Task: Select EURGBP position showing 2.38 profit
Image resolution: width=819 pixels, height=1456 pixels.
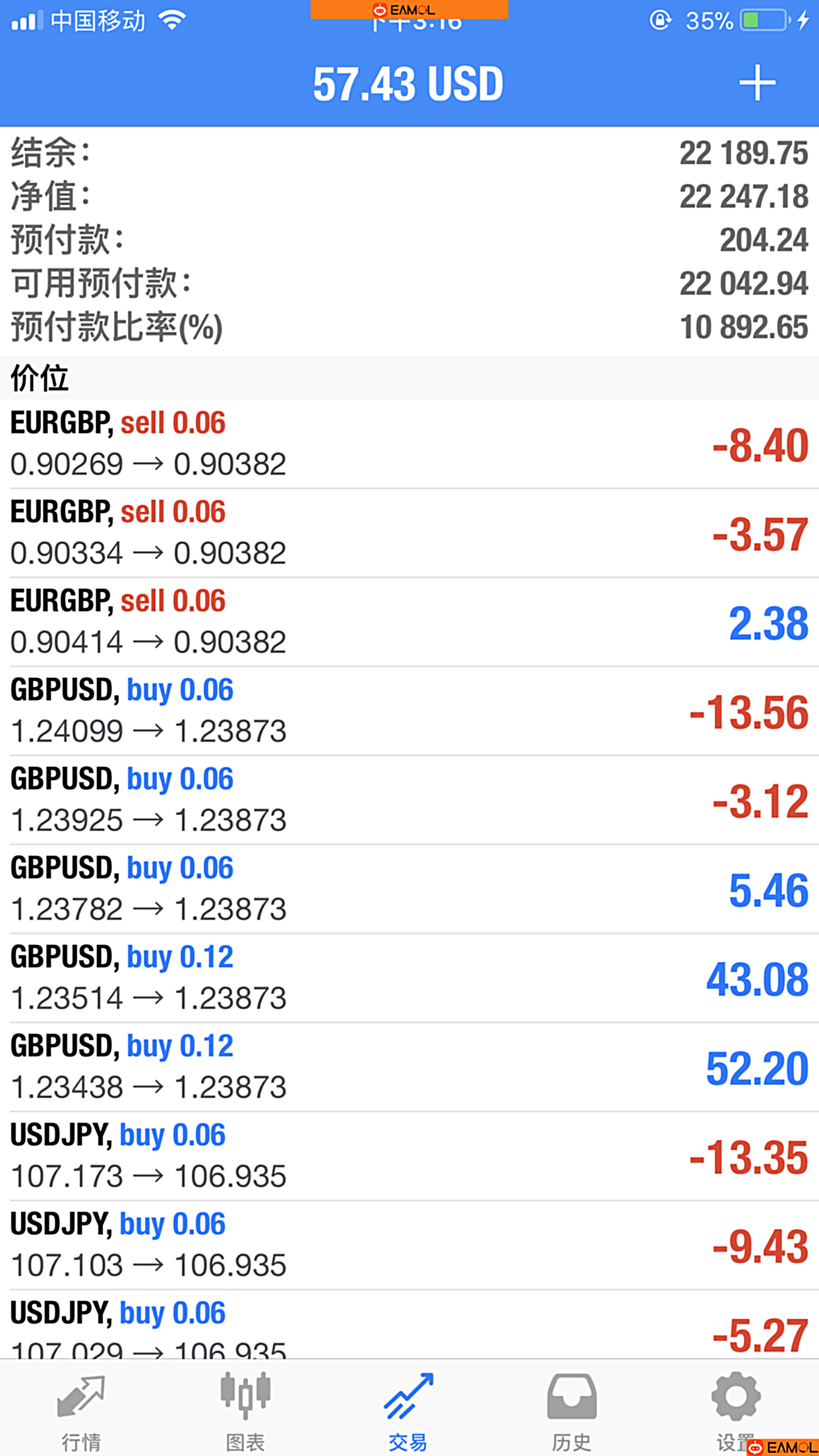Action: pyautogui.click(x=409, y=622)
